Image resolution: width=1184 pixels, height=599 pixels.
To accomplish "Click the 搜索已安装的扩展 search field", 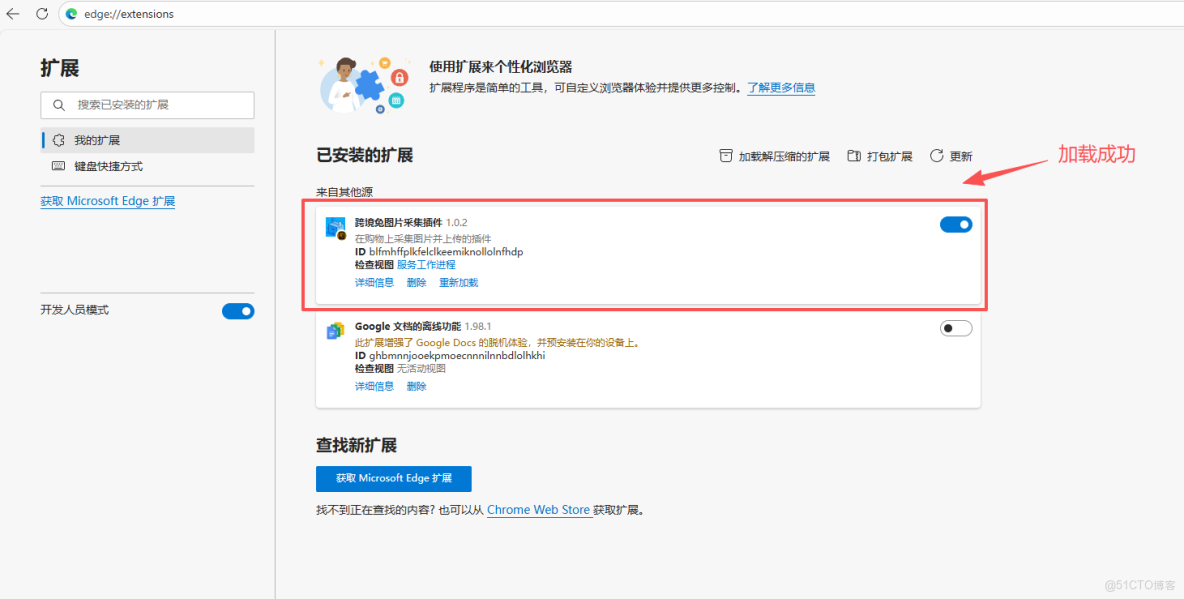I will coord(150,105).
